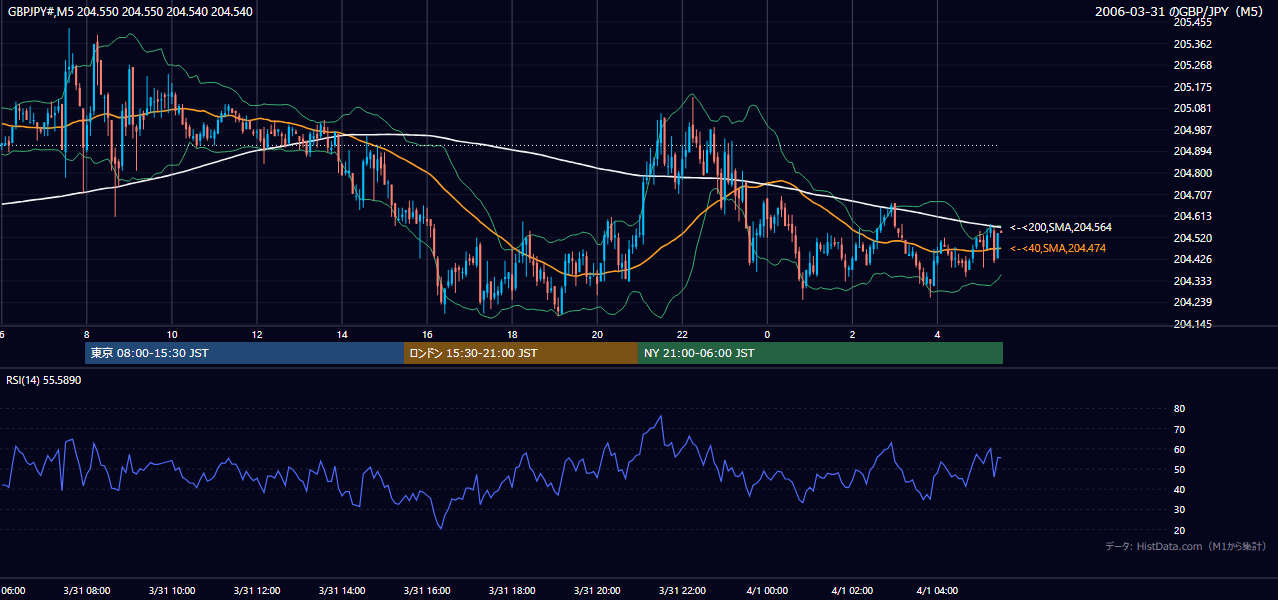Click hour label 16 under the price chart

(x=427, y=334)
